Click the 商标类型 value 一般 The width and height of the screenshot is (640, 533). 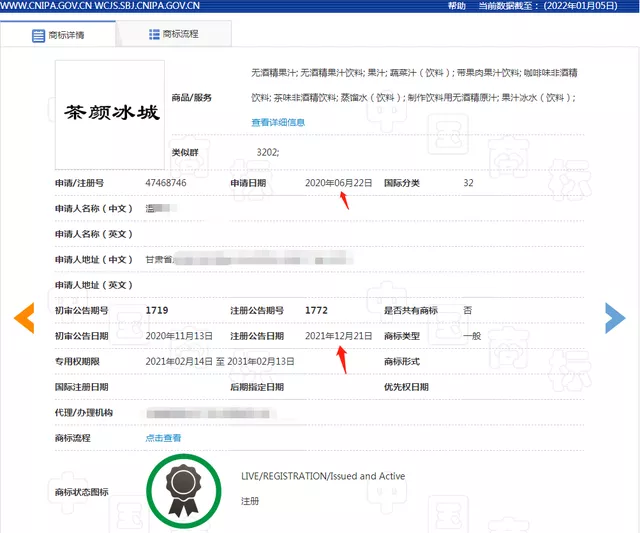point(472,336)
